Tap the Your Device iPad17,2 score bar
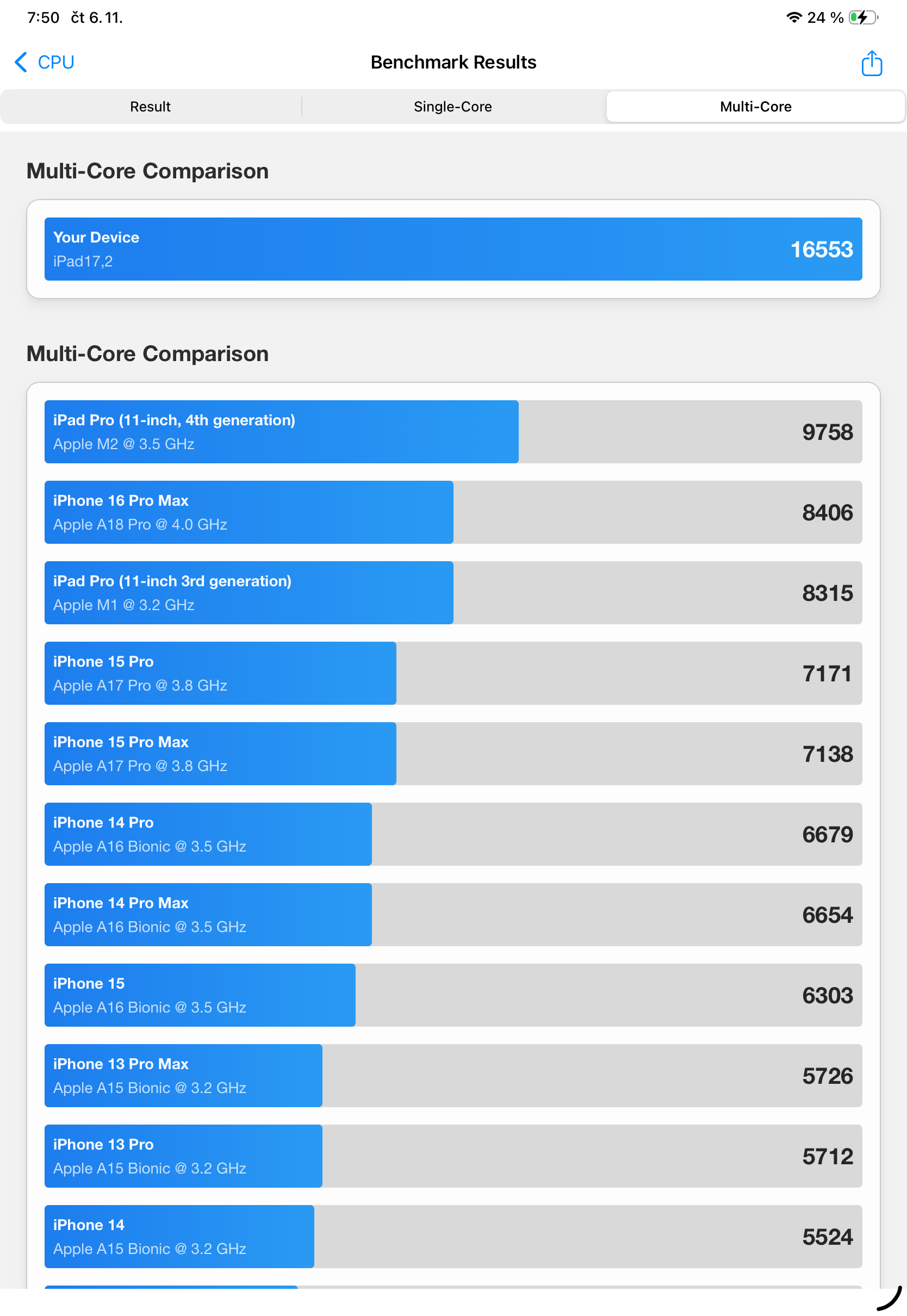The image size is (907, 1316). tap(453, 249)
